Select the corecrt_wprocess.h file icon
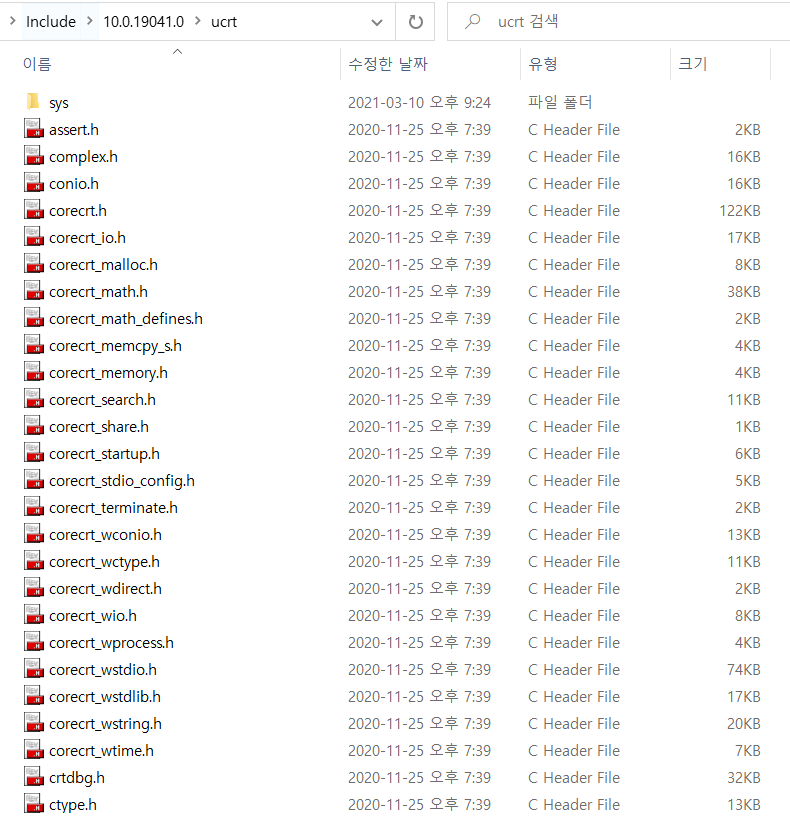The height and width of the screenshot is (824, 790). pyautogui.click(x=34, y=642)
